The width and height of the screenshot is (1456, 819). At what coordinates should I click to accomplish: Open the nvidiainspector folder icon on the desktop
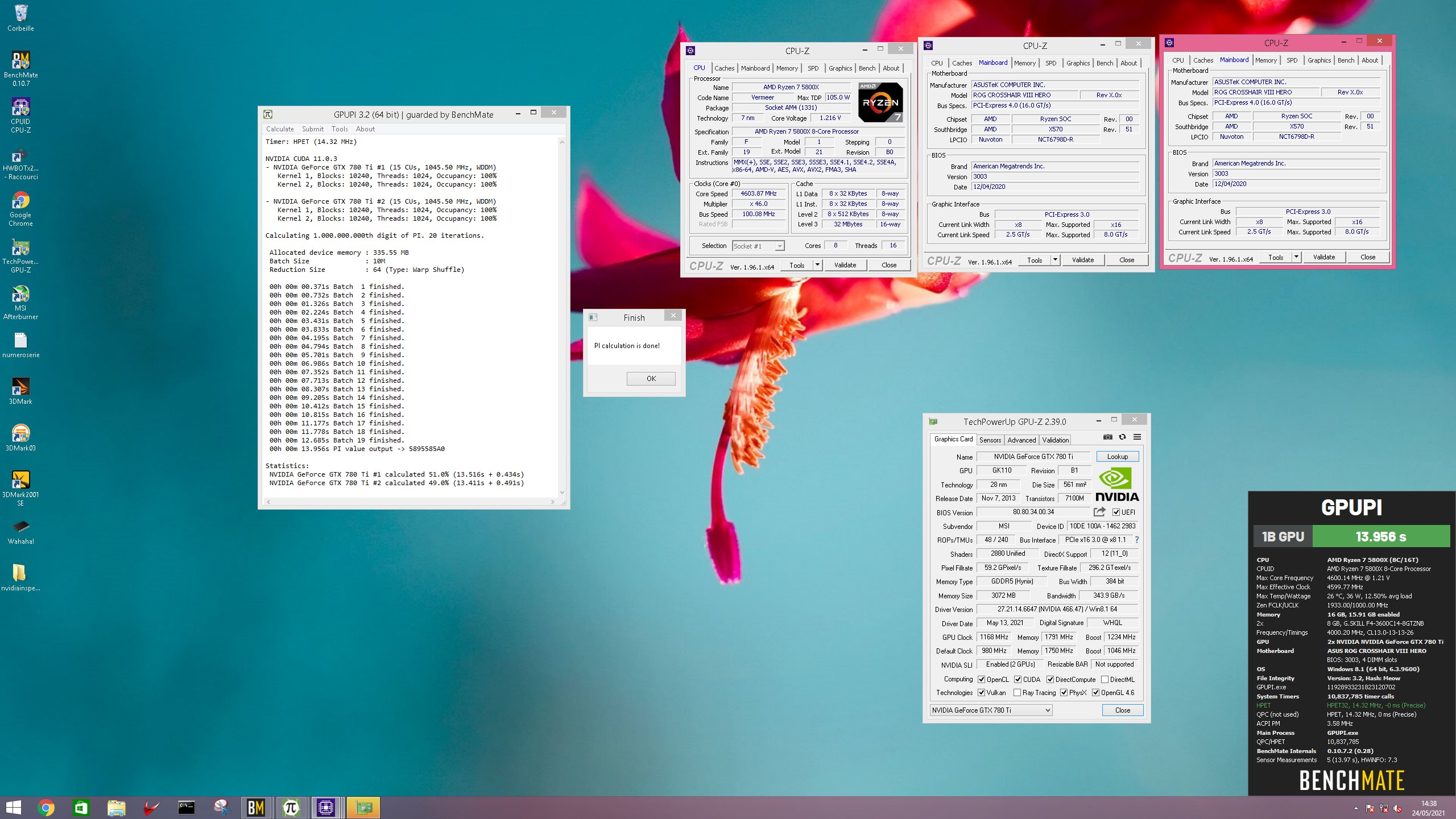pyautogui.click(x=20, y=578)
